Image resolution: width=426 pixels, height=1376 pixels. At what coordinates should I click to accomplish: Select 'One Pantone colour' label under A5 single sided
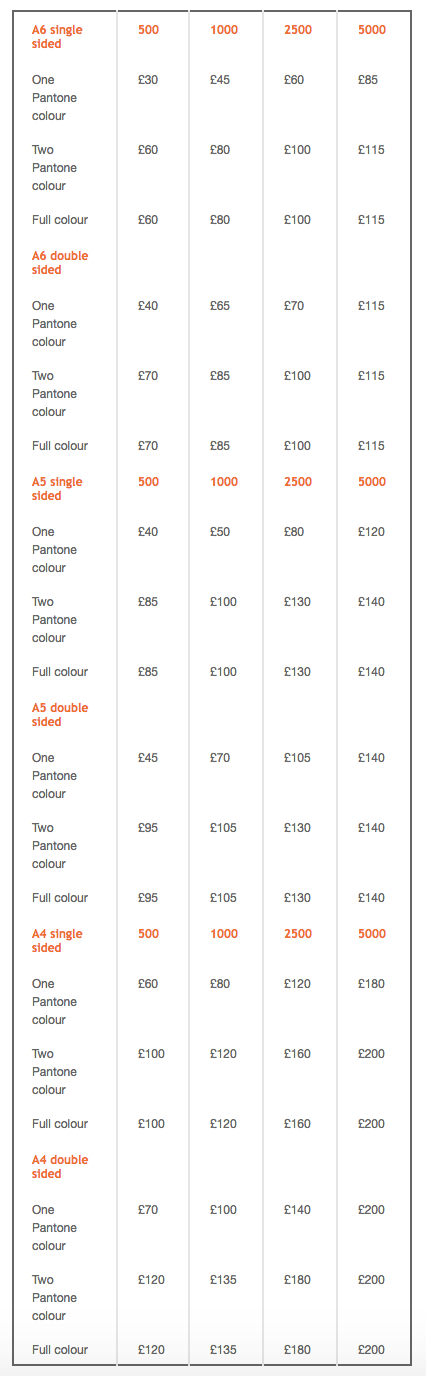[54, 550]
